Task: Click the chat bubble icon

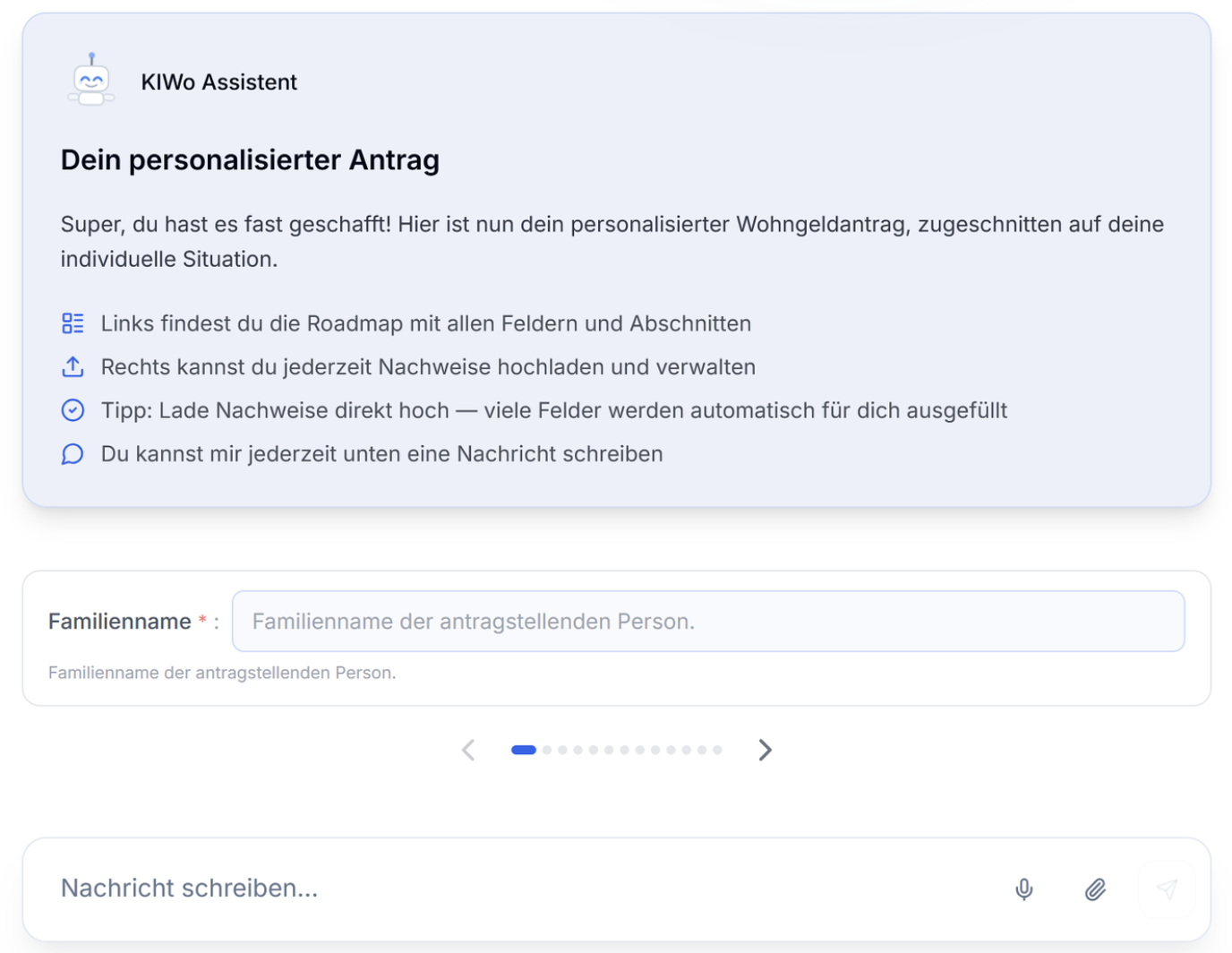Action: point(73,454)
